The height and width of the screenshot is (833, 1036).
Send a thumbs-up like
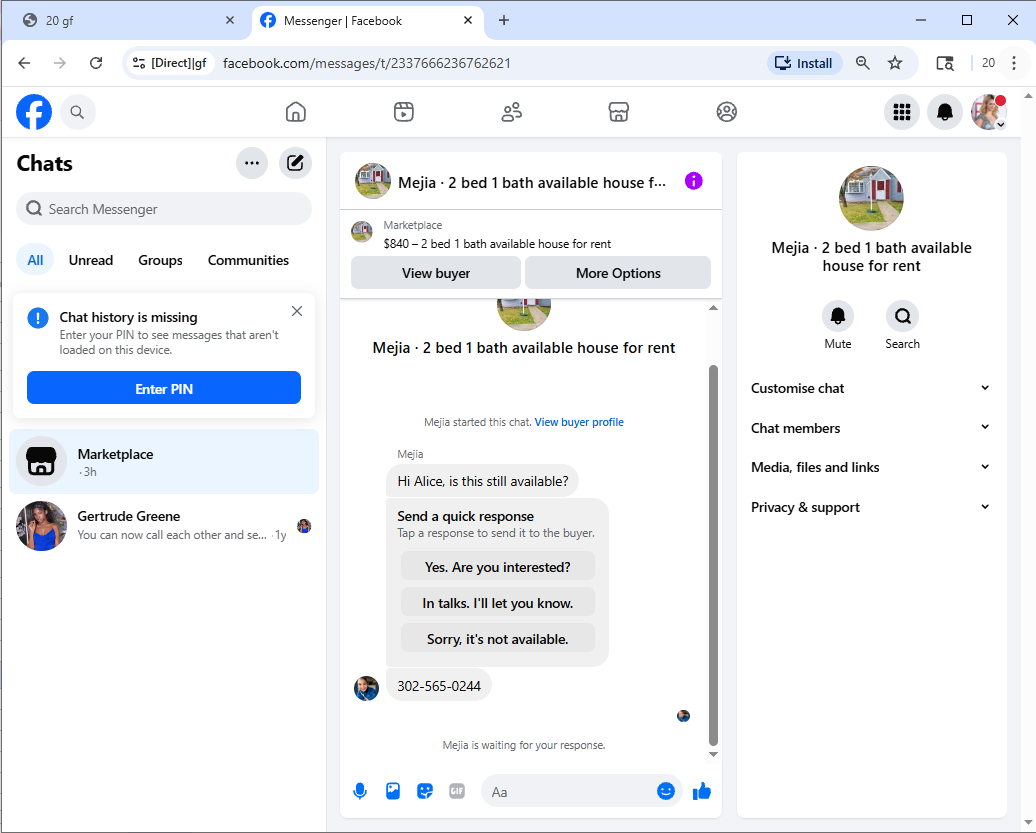click(x=701, y=791)
